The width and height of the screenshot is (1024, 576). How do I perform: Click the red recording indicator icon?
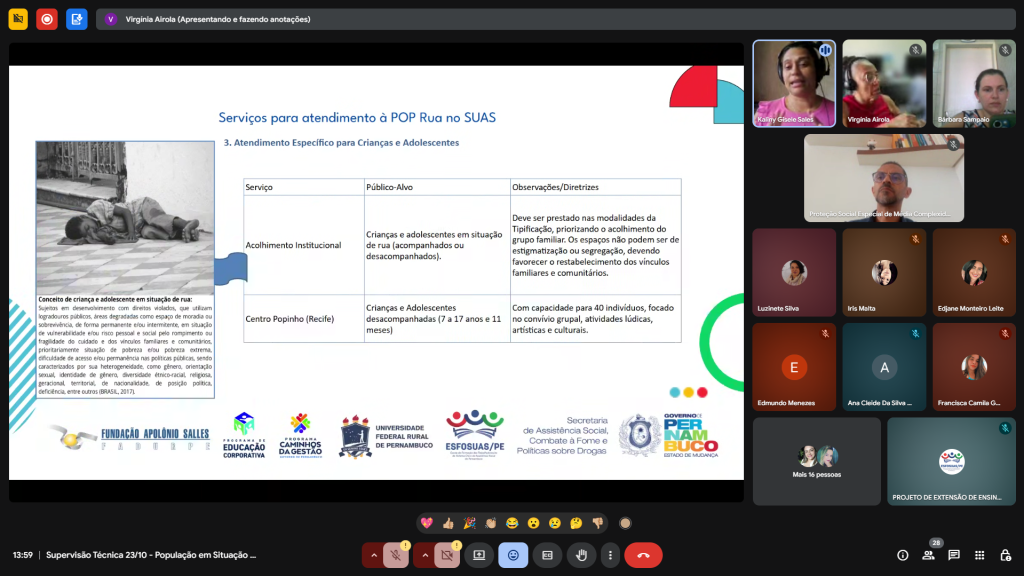(x=47, y=19)
